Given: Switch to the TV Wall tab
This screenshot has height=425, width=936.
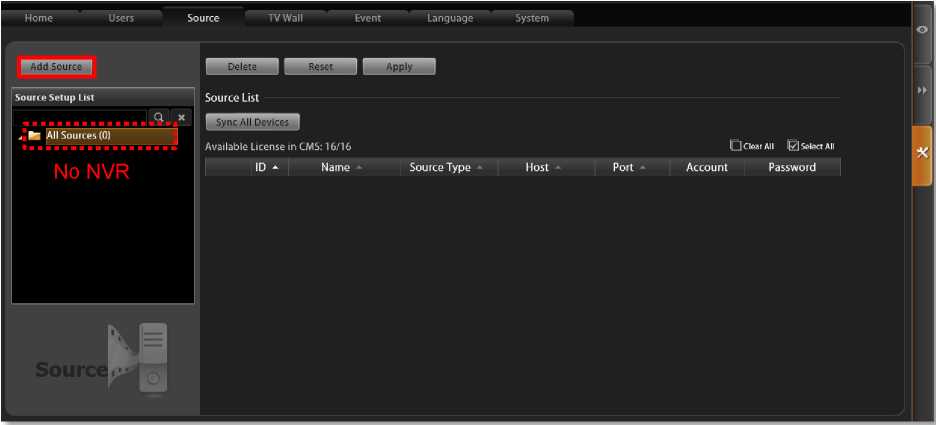Looking at the screenshot, I should point(285,18).
